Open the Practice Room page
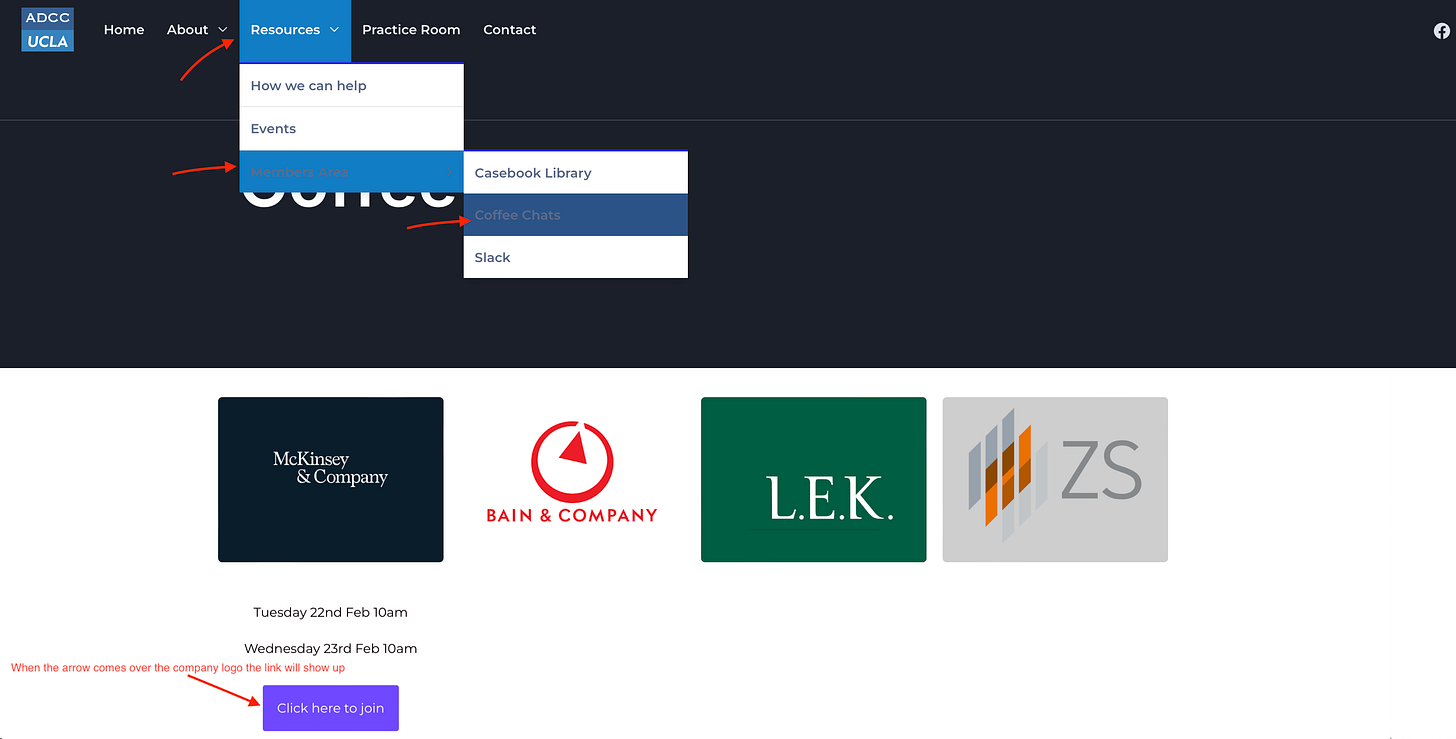1456x739 pixels. pos(411,30)
